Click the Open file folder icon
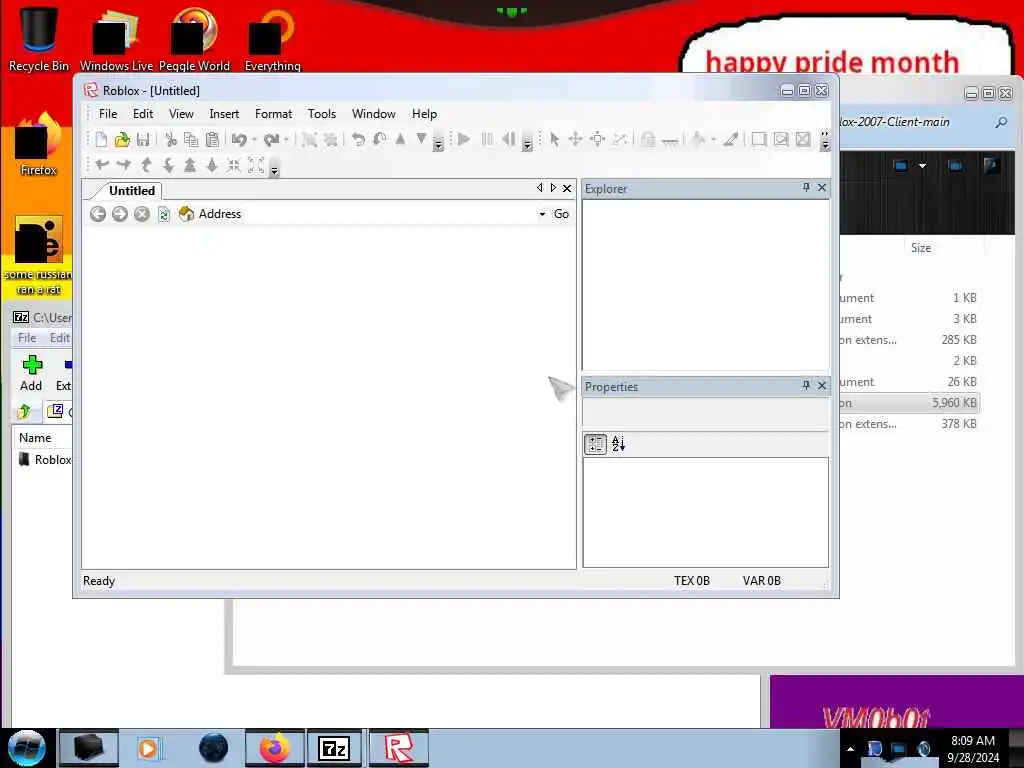Screen dimensions: 1024x768 (122, 139)
